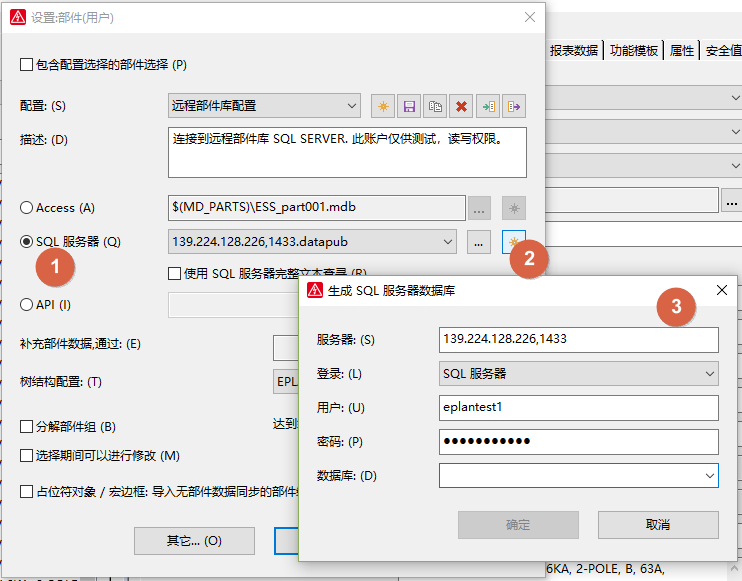This screenshot has height=581, width=742.
Task: Delete configuration with red X icon
Action: (x=461, y=106)
